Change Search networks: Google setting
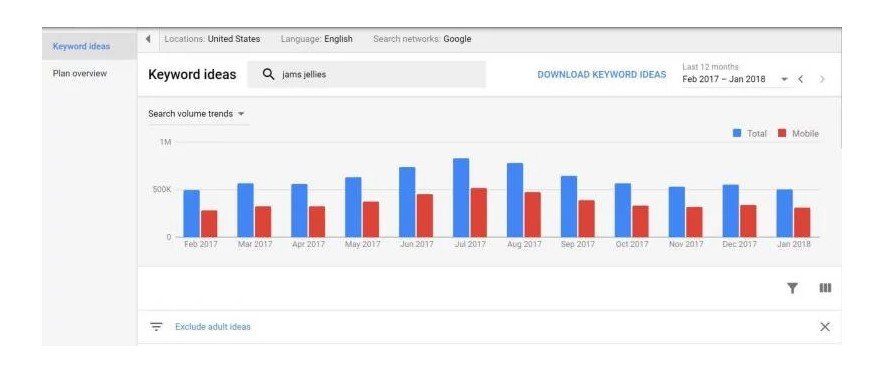Image resolution: width=875 pixels, height=368 pixels. [422, 39]
